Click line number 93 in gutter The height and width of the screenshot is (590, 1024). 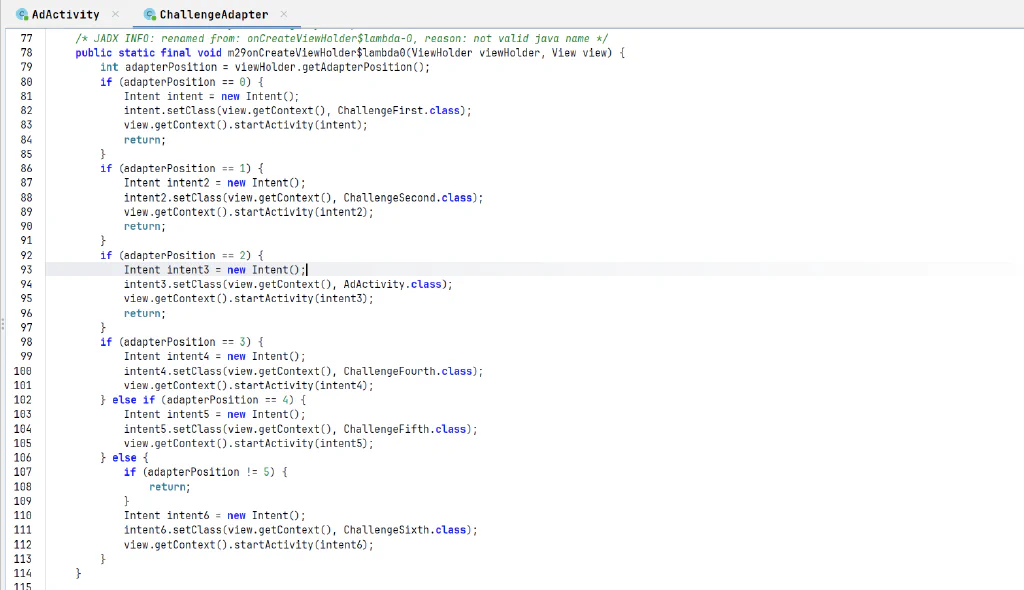(x=26, y=270)
